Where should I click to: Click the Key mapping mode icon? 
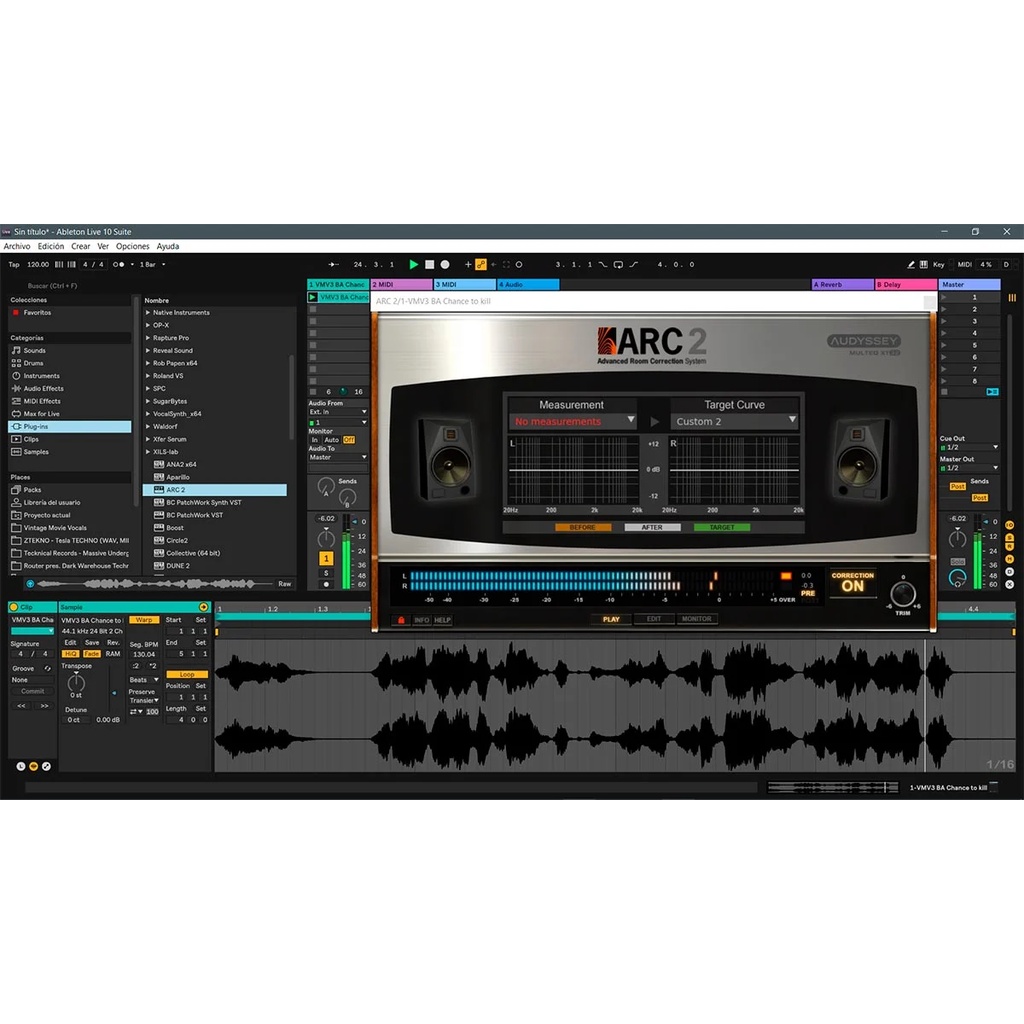[x=938, y=264]
